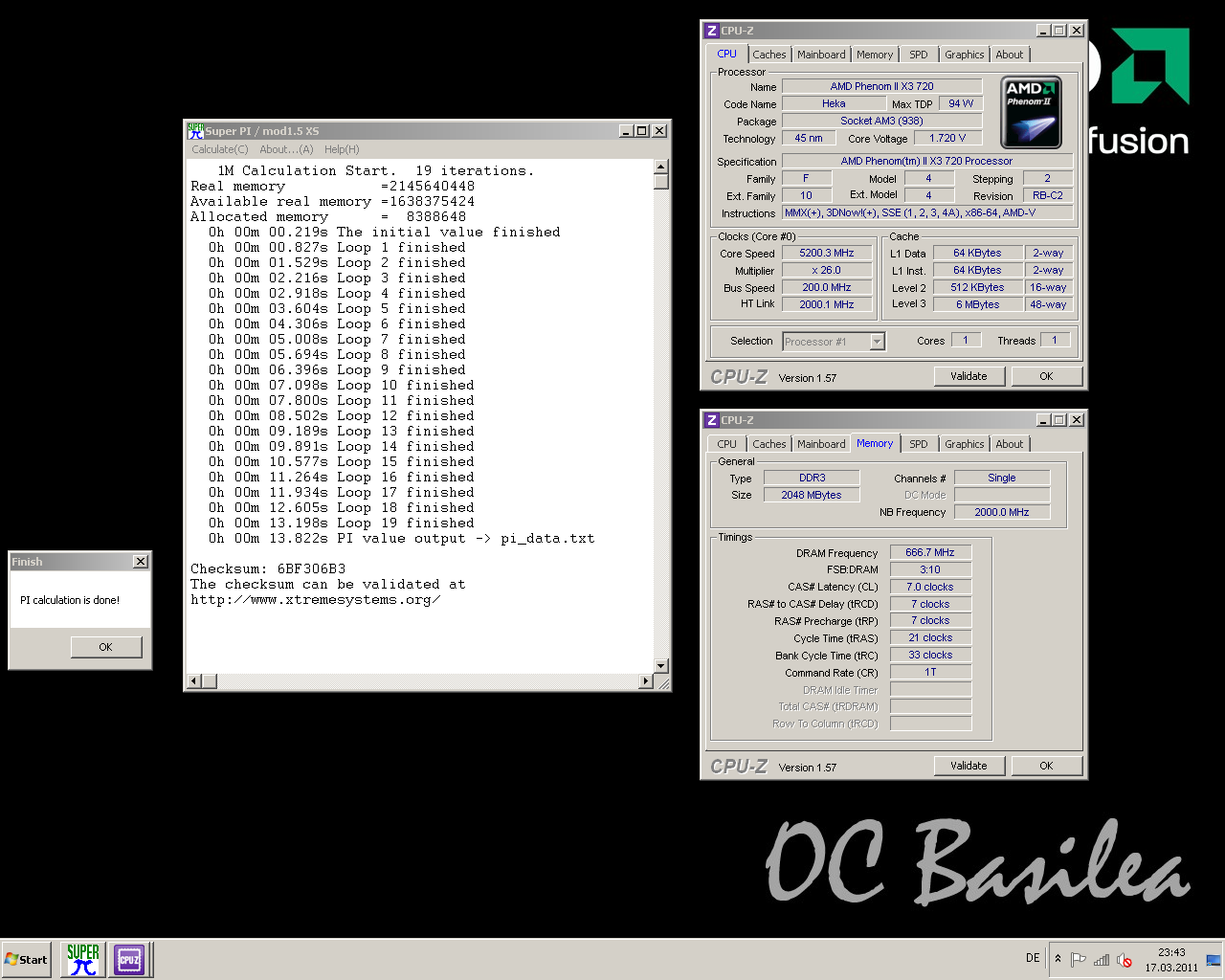Click OK in the Finish dialog
This screenshot has height=980, width=1225.
point(106,647)
